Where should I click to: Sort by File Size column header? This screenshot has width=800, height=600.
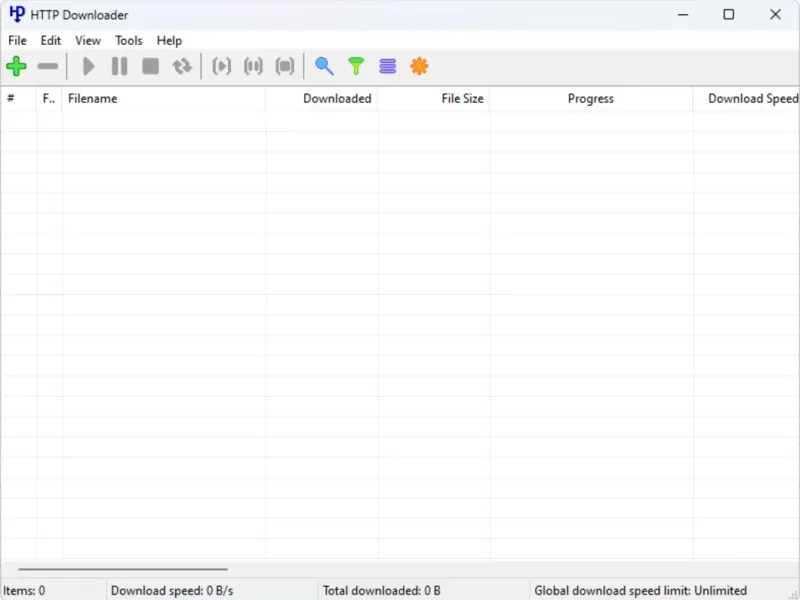434,98
